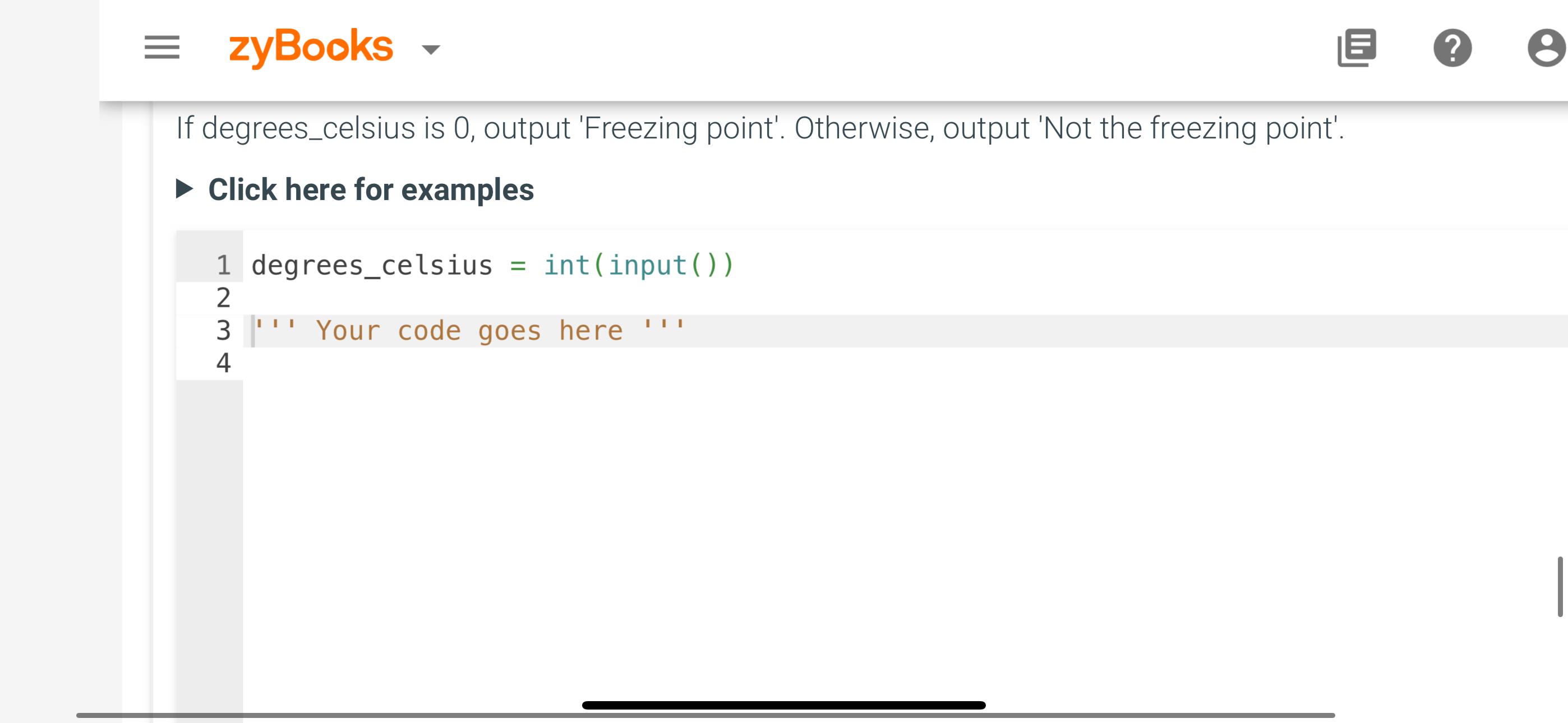Click the int(input()) expression in the code
The height and width of the screenshot is (723, 1568).
tap(638, 263)
